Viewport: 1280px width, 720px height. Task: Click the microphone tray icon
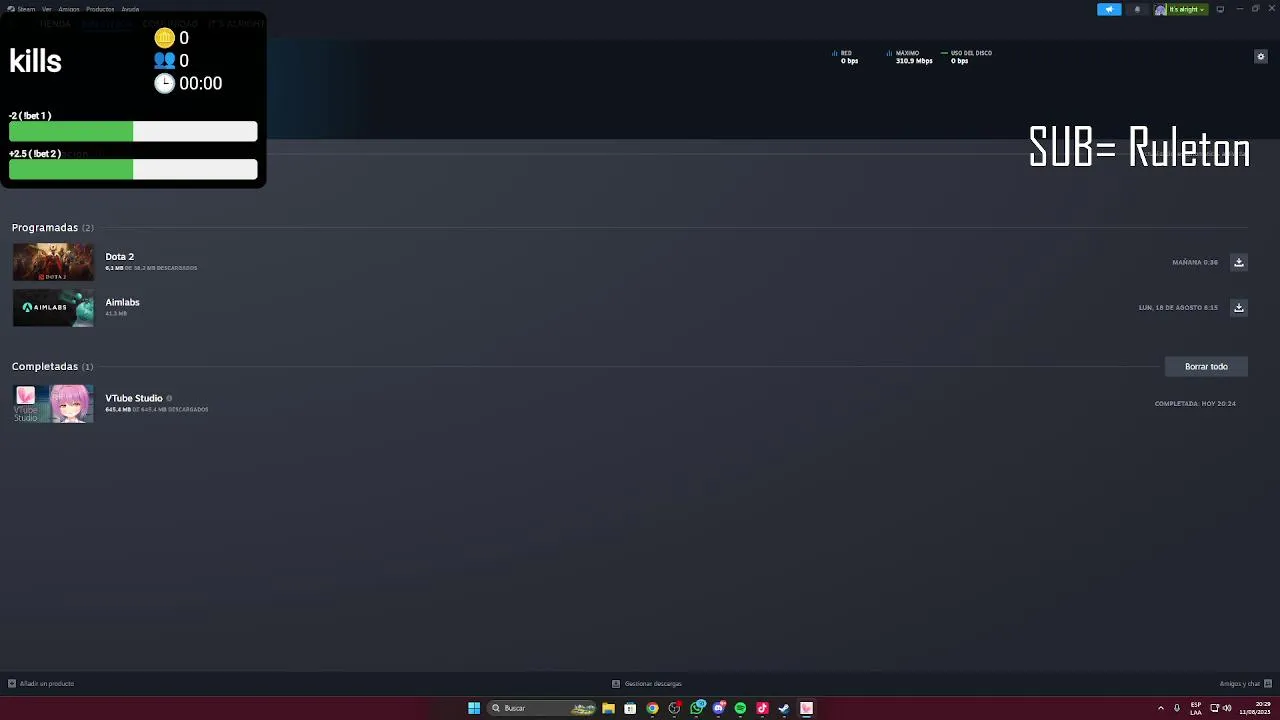1177,708
